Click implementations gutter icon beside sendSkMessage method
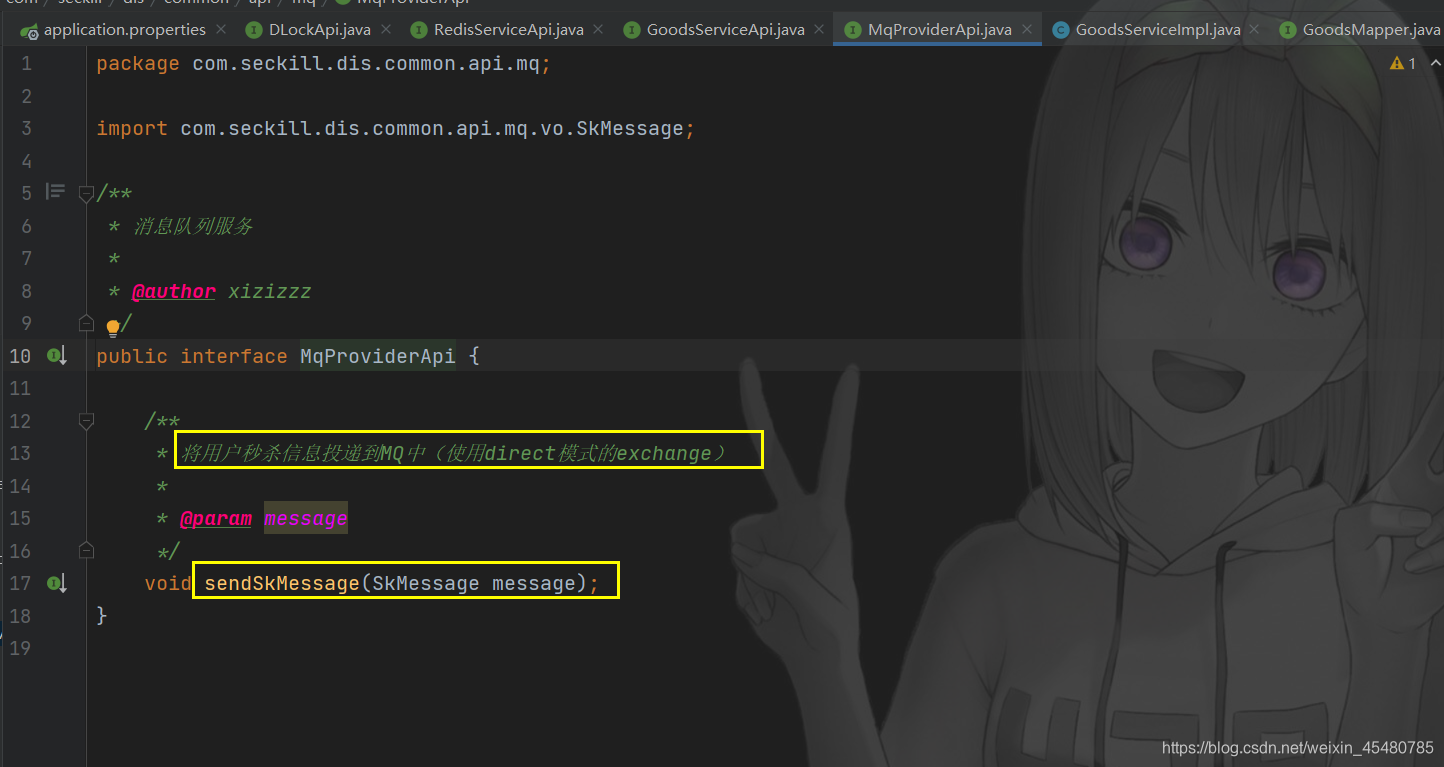Screen dimensions: 1444x767 [56, 583]
